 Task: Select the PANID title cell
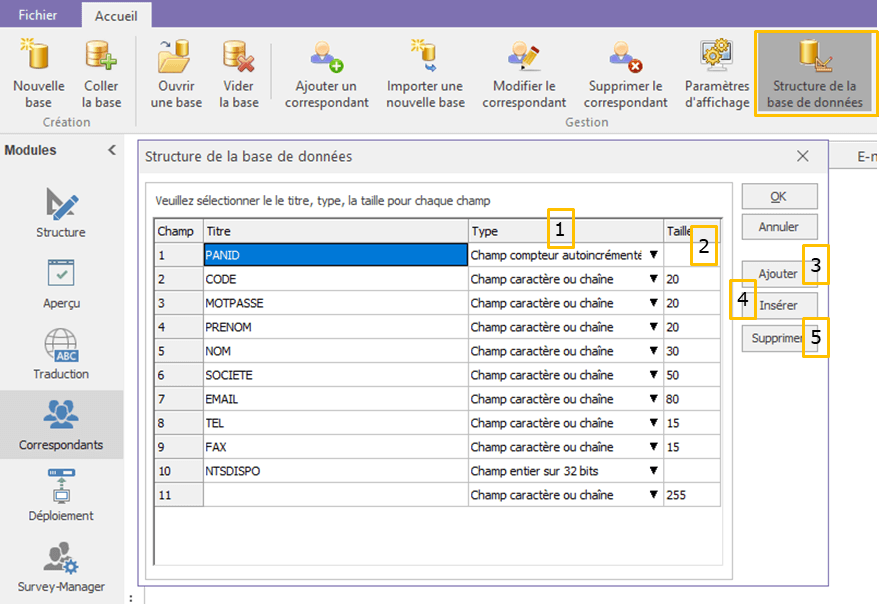click(x=335, y=255)
